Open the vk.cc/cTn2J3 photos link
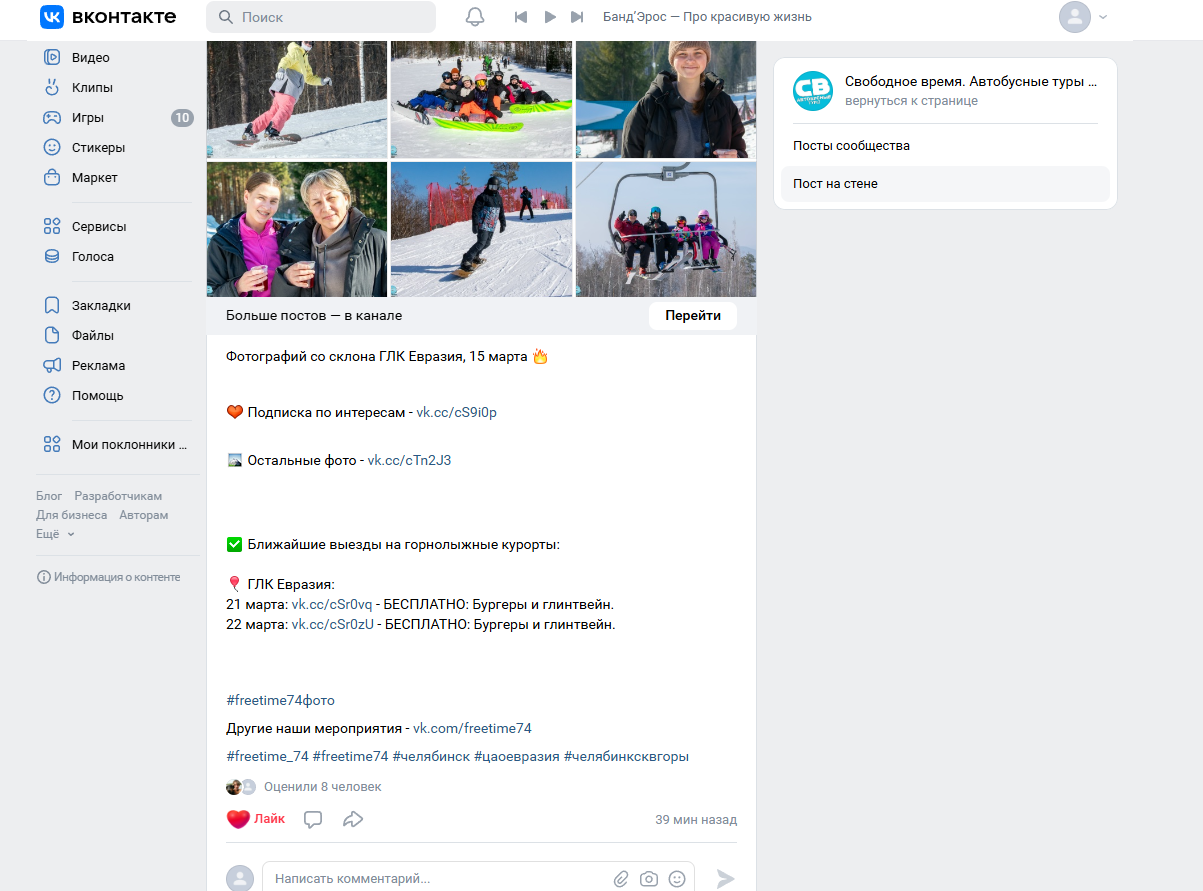The width and height of the screenshot is (1203, 891). 409,460
